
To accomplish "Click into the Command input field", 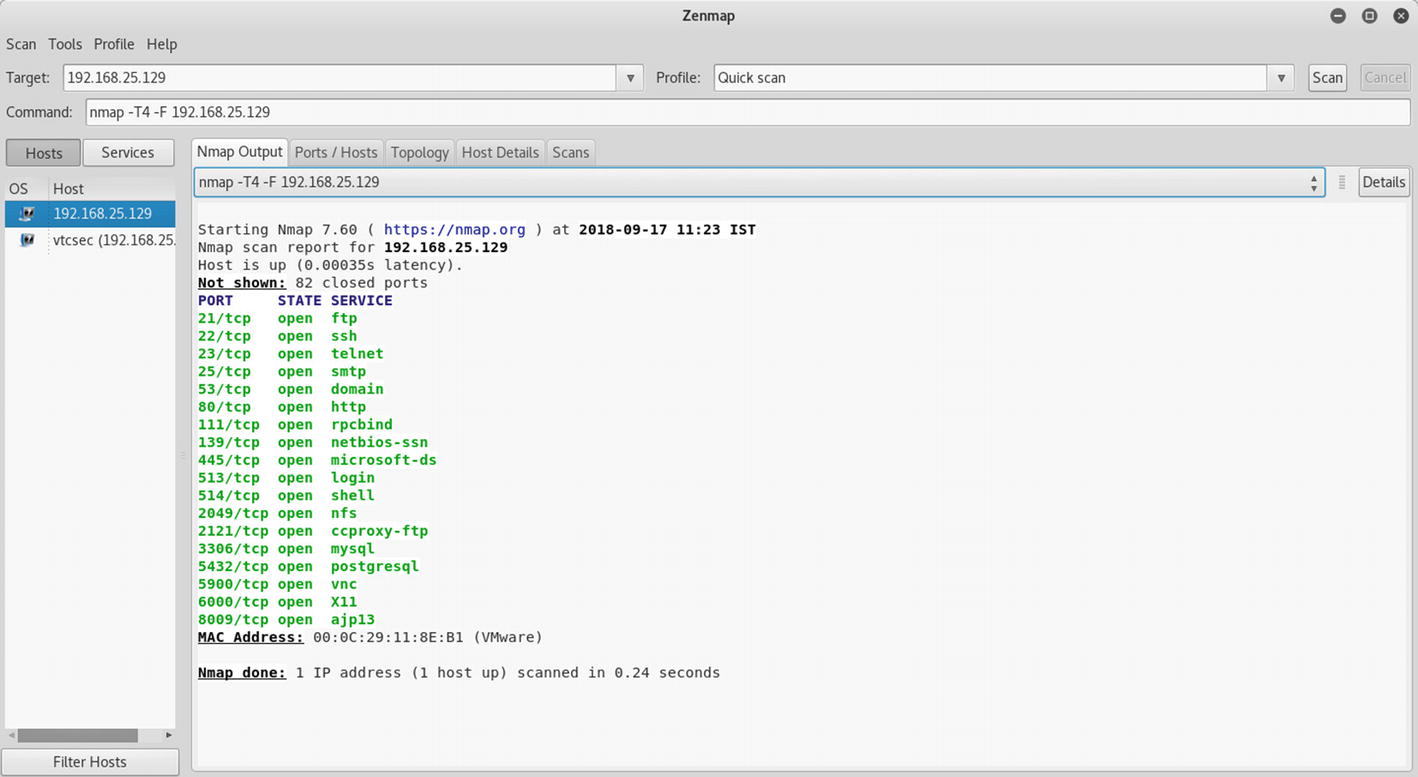I will point(748,112).
